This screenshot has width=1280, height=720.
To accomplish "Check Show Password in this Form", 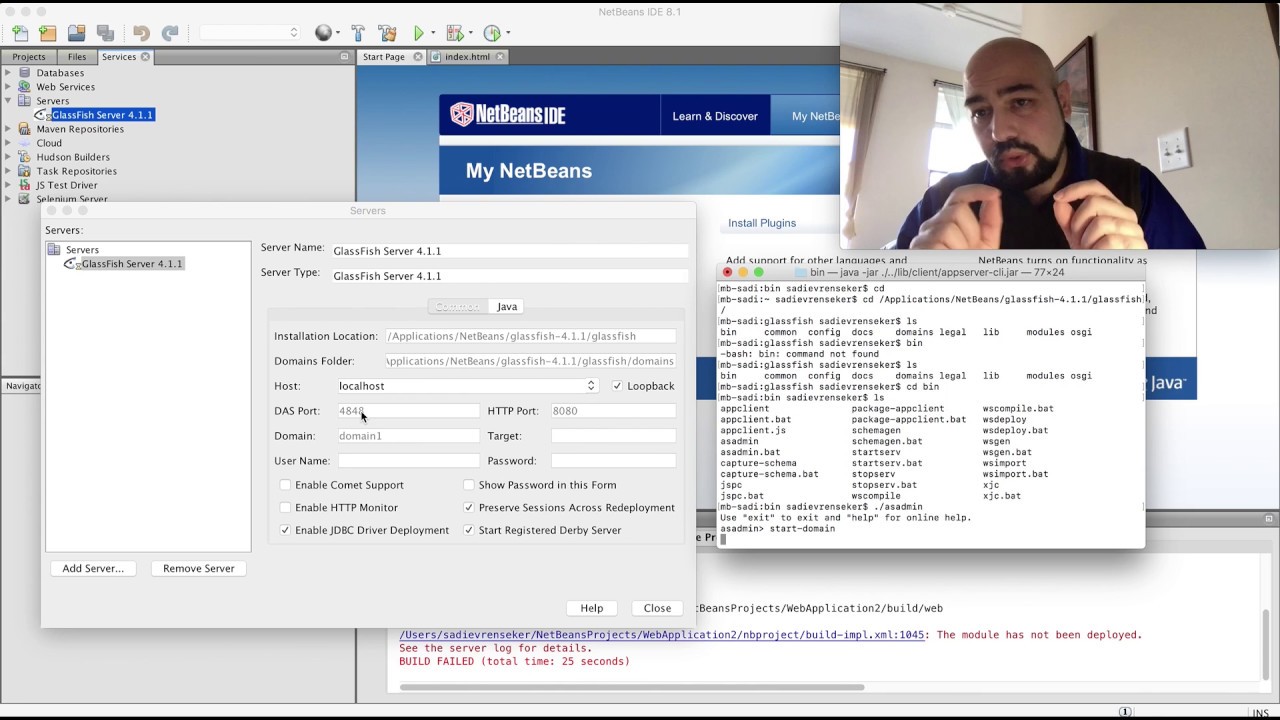I will point(468,485).
